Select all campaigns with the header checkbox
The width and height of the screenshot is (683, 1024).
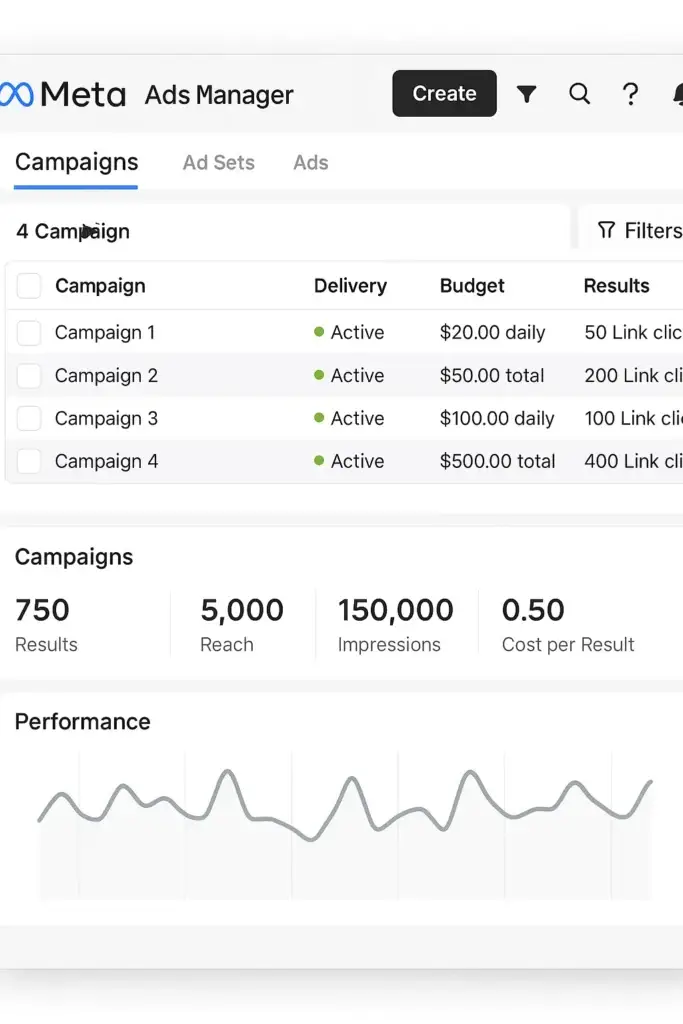pyautogui.click(x=28, y=285)
